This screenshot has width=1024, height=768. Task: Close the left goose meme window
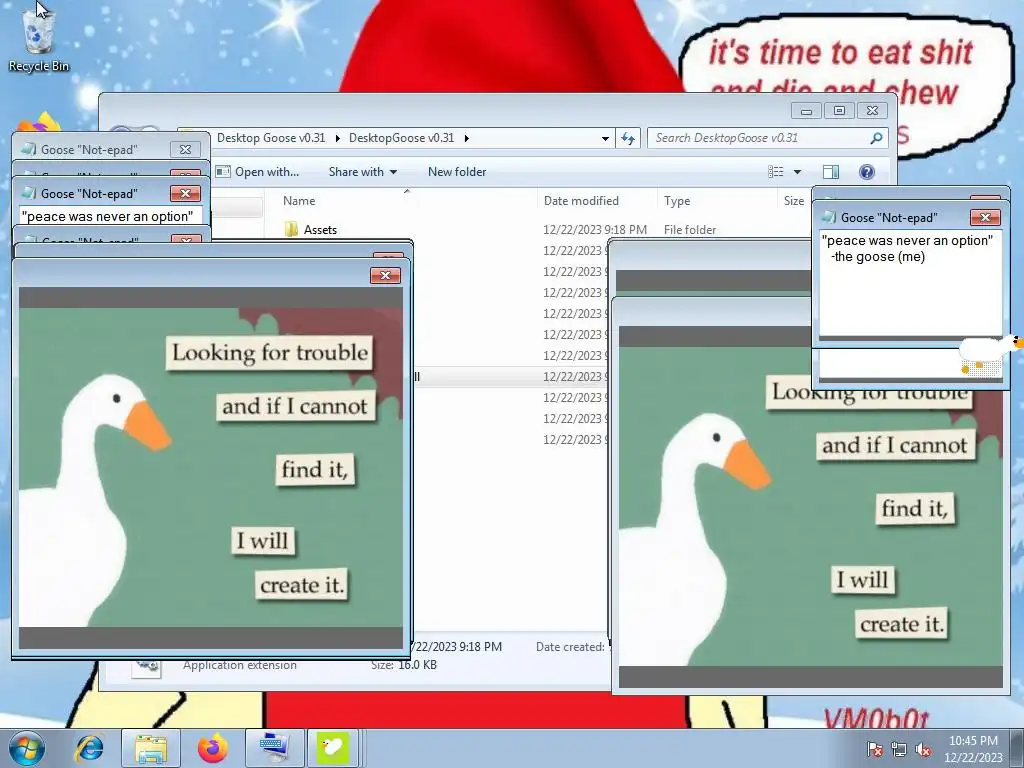[x=385, y=275]
